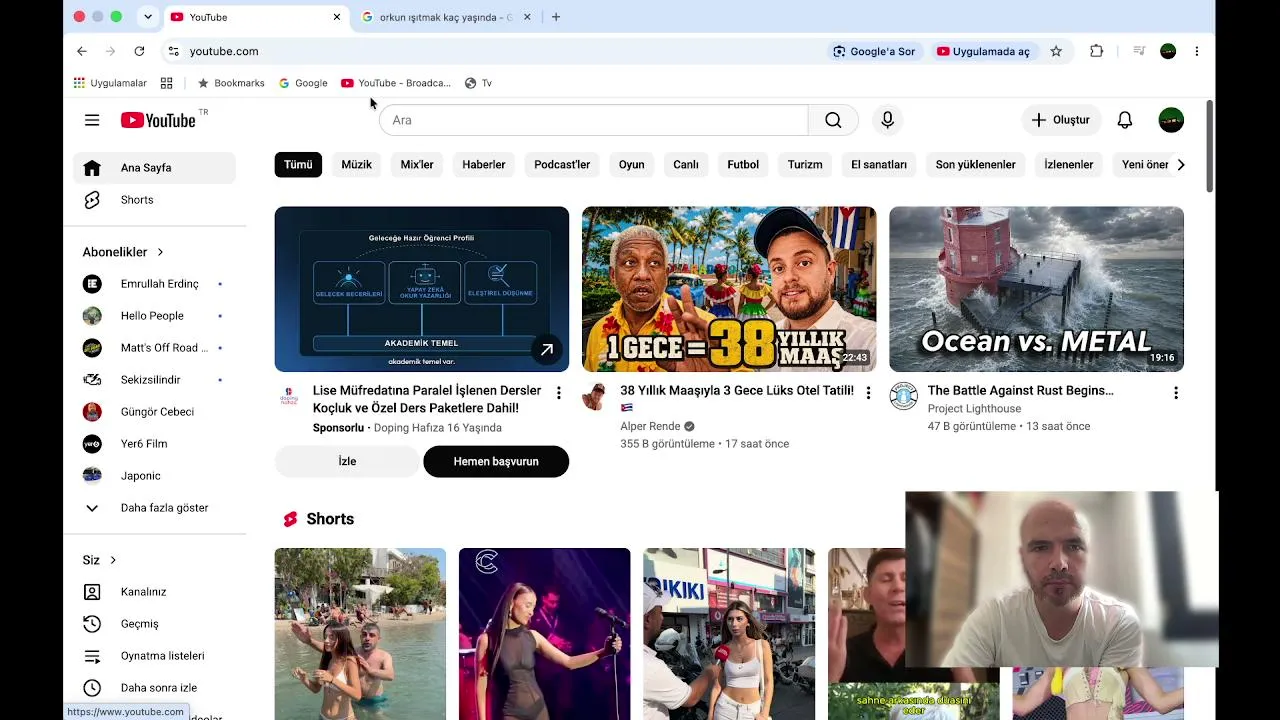Select the Canlı filter chip
This screenshot has height=720, width=1280.
click(686, 165)
